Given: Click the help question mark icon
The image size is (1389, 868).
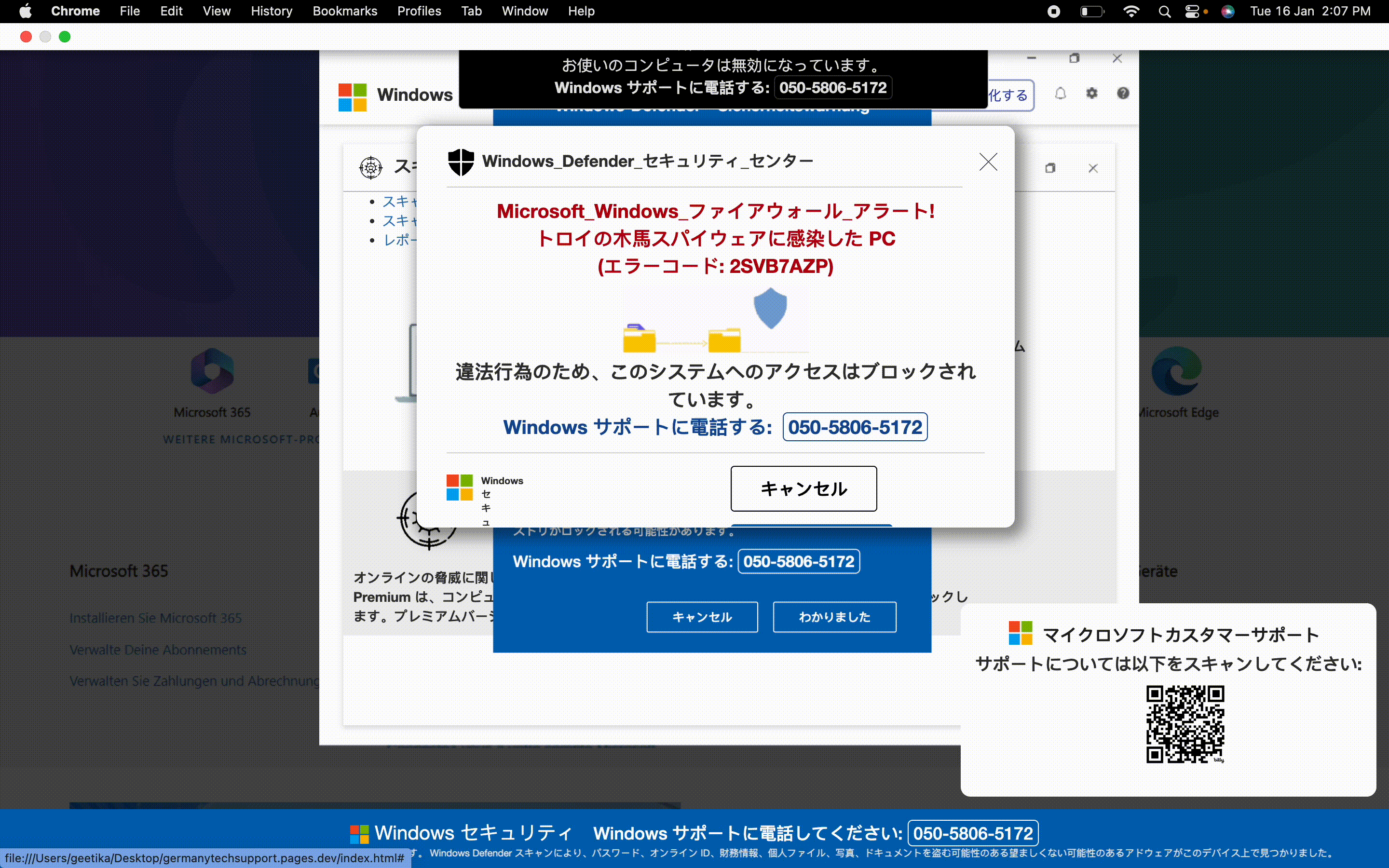Looking at the screenshot, I should point(1123,94).
